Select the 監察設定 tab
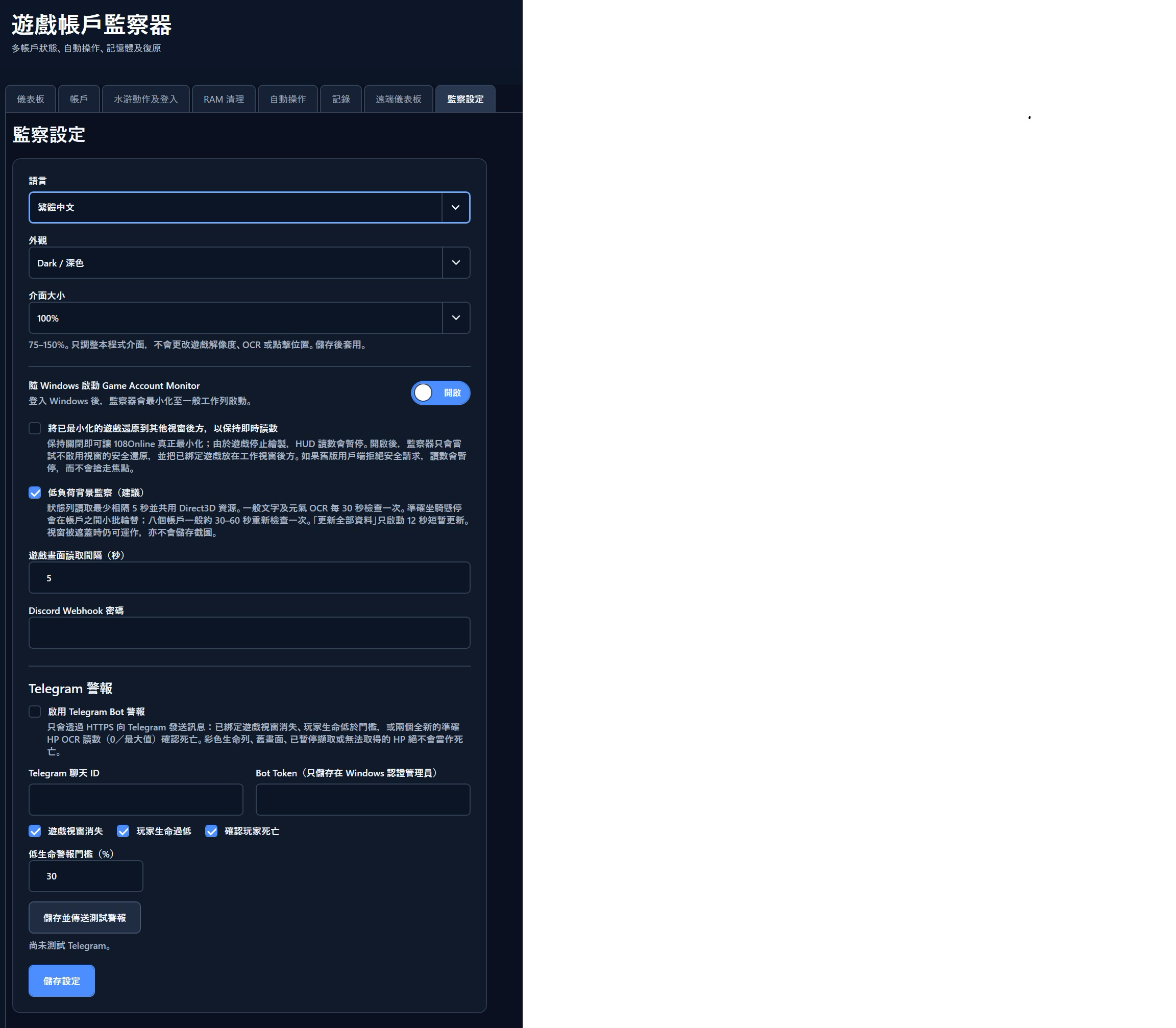1176x1028 pixels. pyautogui.click(x=465, y=99)
